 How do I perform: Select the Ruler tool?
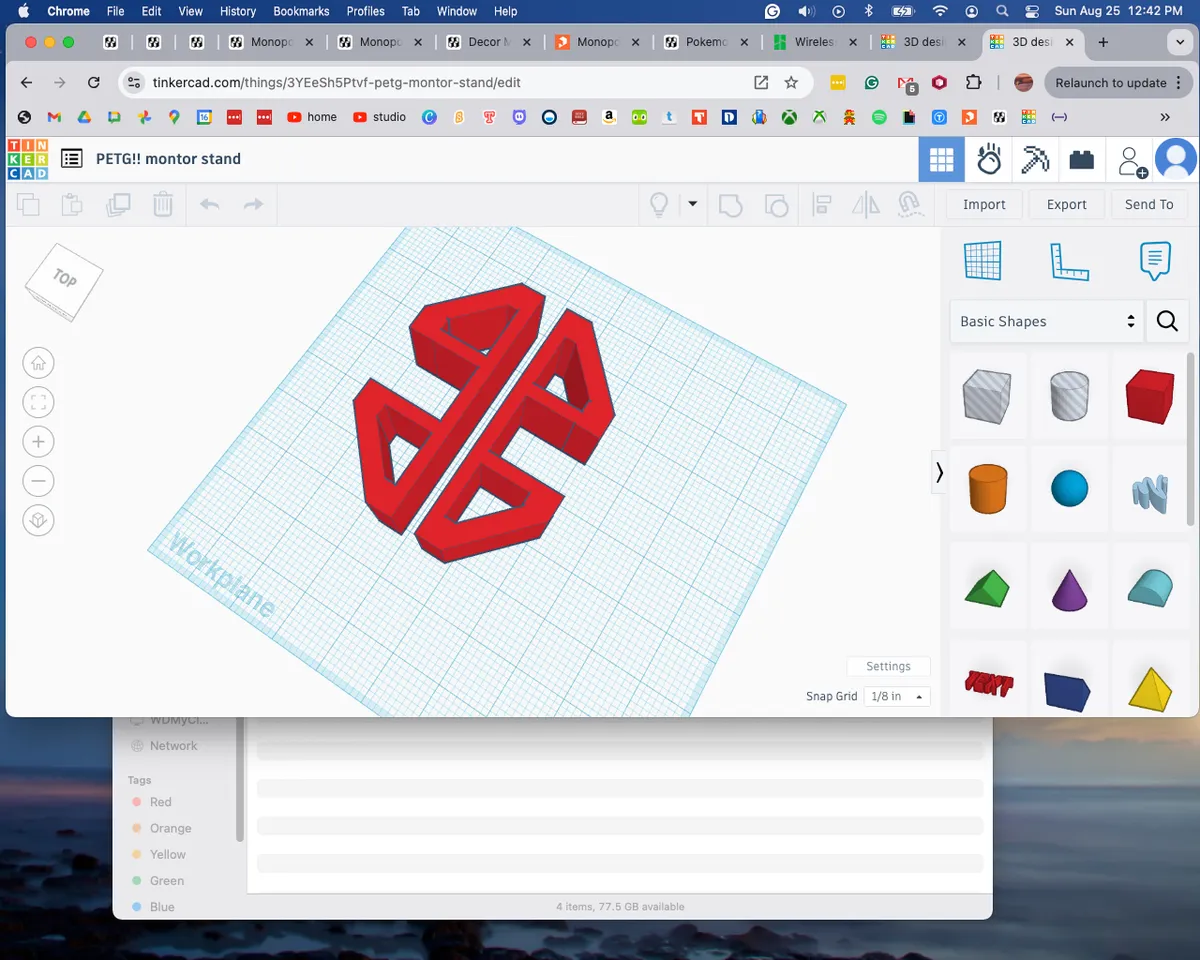tap(1069, 261)
